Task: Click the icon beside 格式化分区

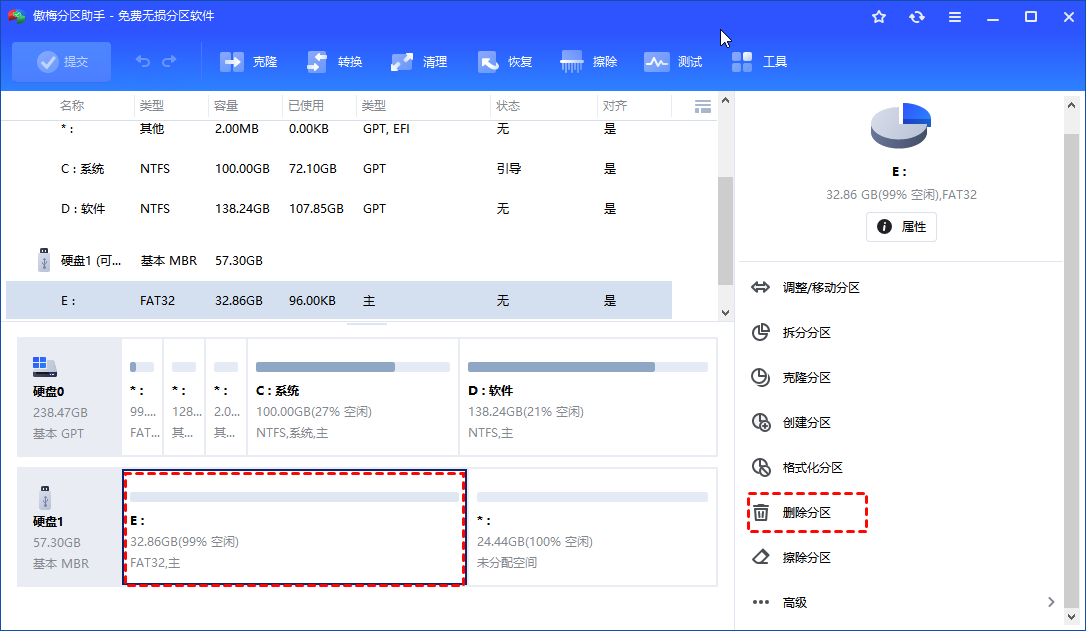Action: pyautogui.click(x=761, y=468)
